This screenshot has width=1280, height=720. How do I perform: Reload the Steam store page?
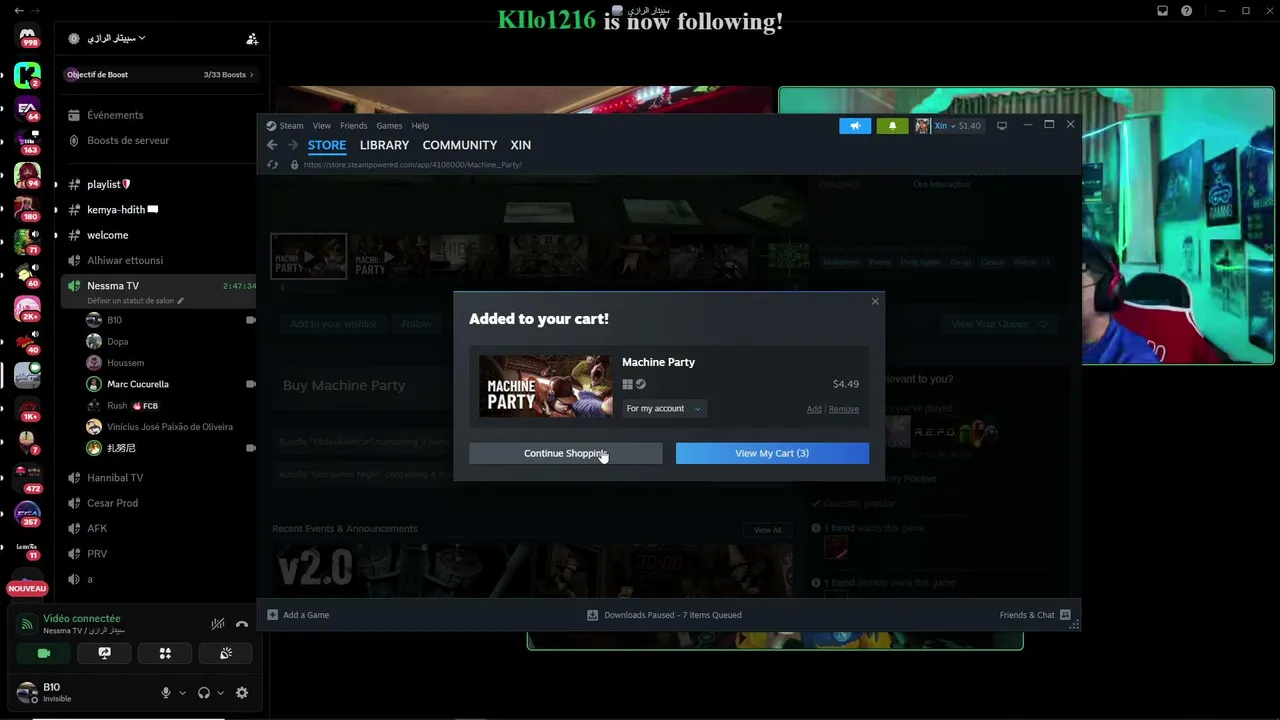click(x=272, y=165)
